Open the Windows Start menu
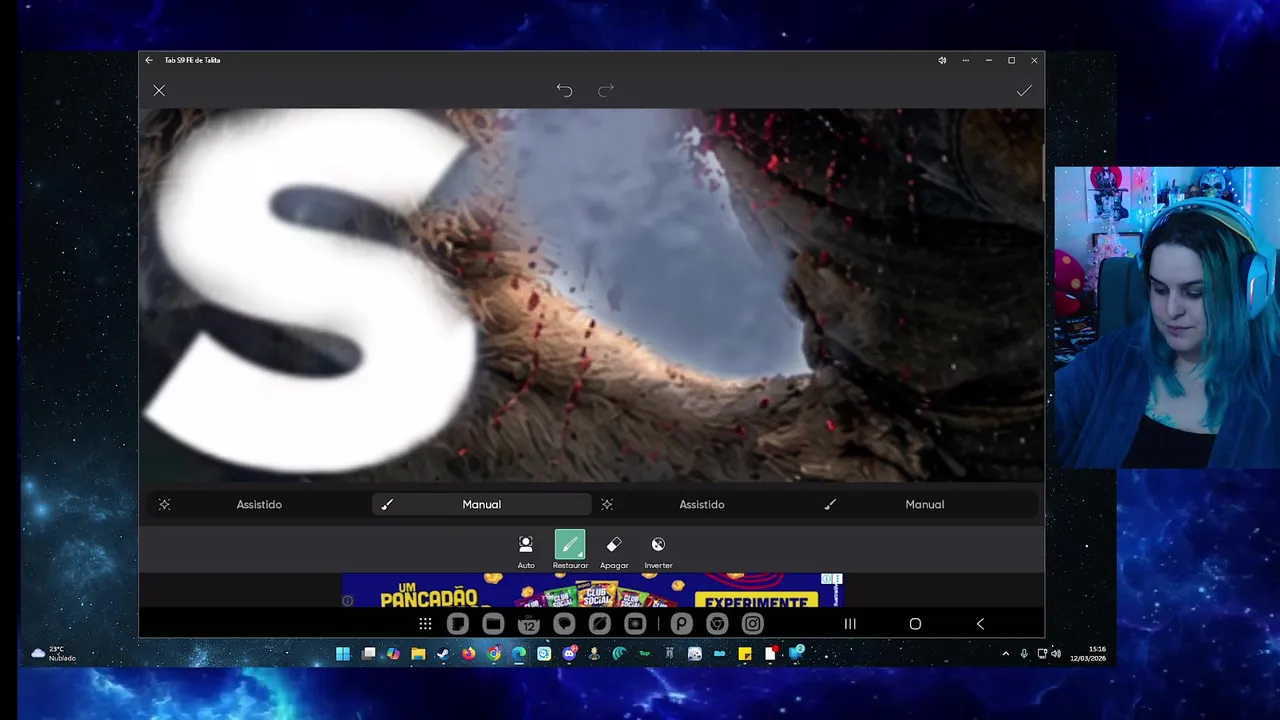Viewport: 1280px width, 720px height. [342, 654]
